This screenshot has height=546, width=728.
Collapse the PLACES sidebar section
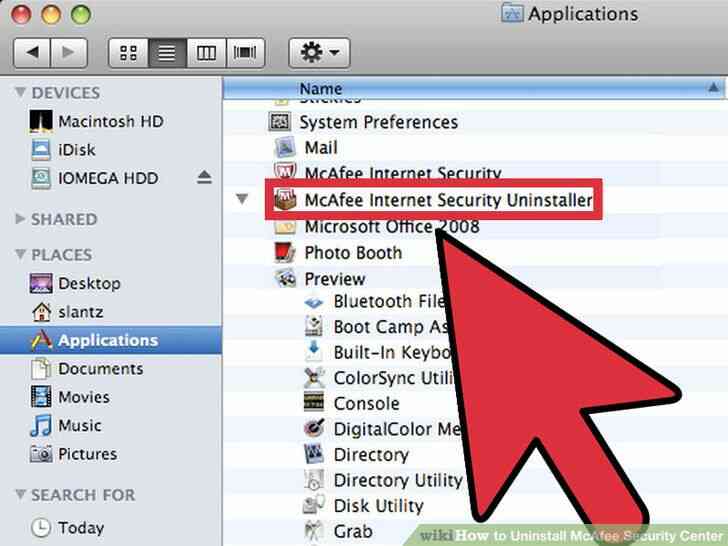(x=20, y=254)
